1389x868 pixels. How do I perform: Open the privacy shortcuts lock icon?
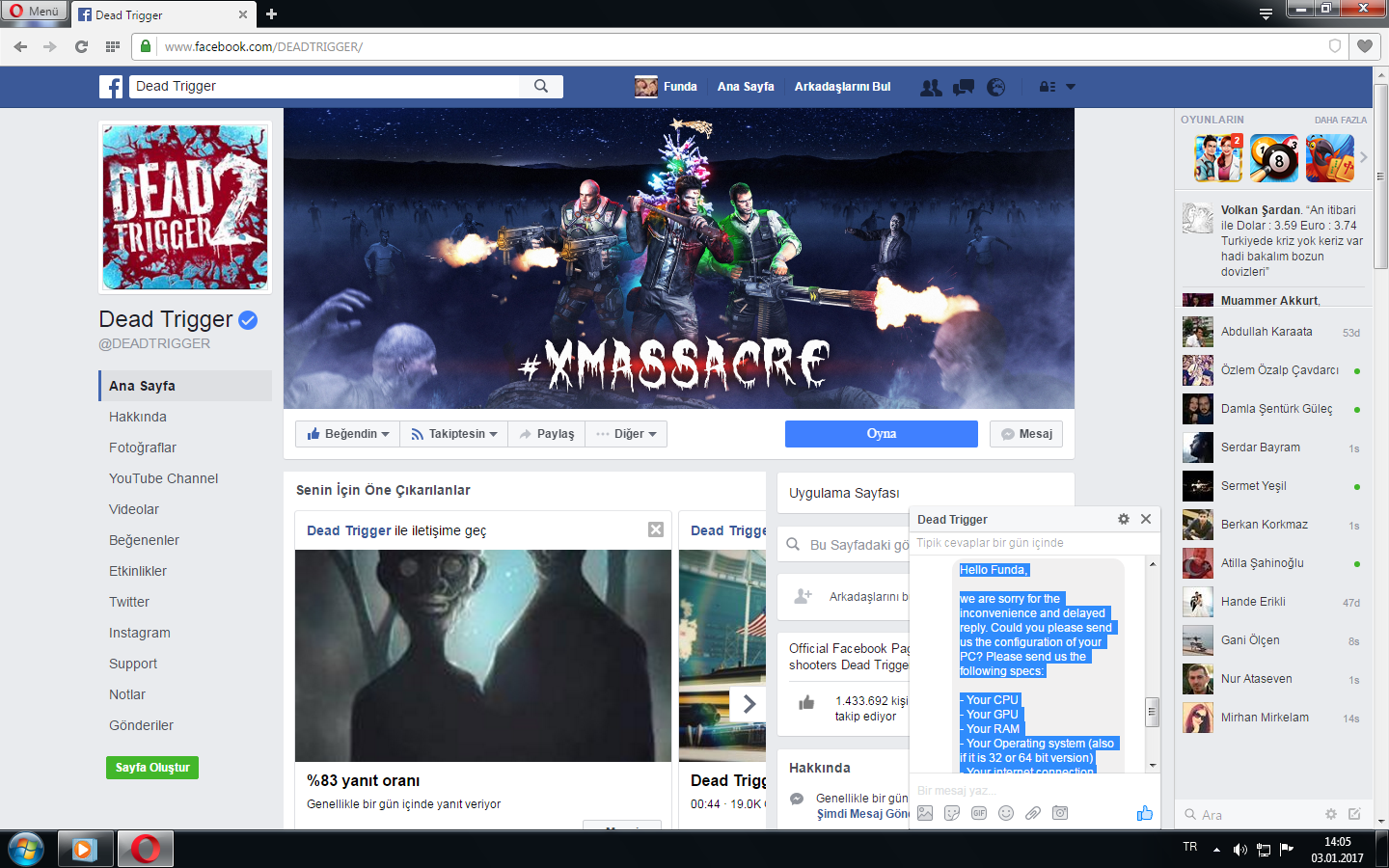click(x=1048, y=87)
